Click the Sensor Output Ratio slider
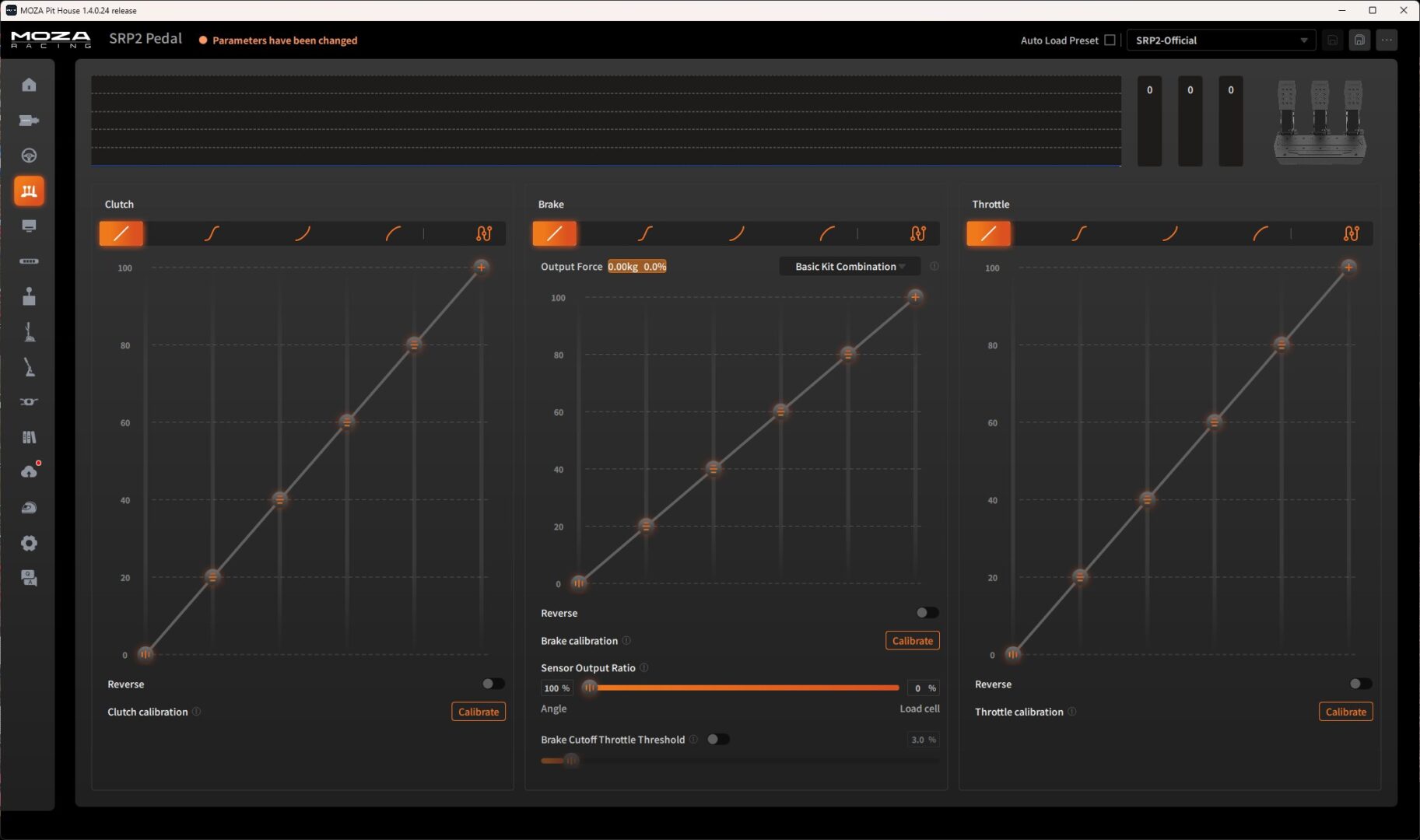This screenshot has height=840, width=1420. click(x=745, y=688)
